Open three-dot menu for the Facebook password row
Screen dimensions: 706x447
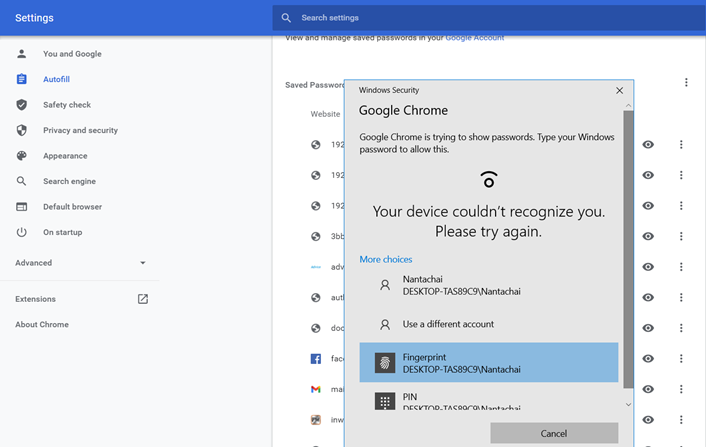click(681, 358)
